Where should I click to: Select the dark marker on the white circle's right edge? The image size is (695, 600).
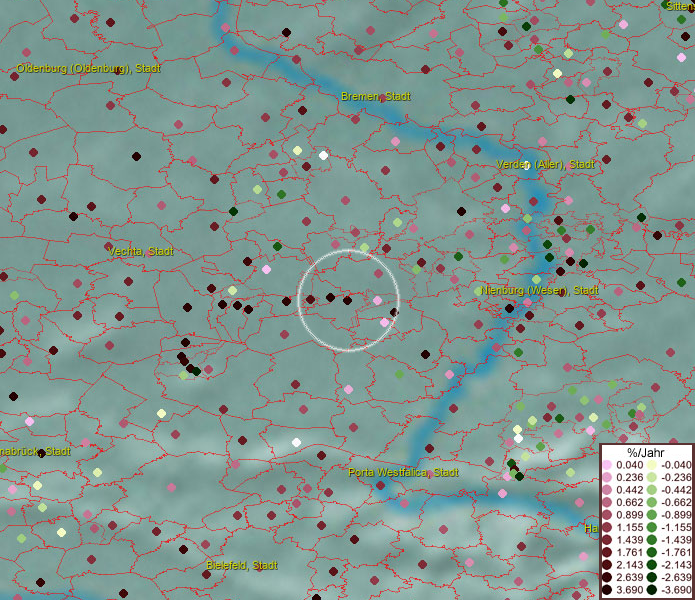394,313
